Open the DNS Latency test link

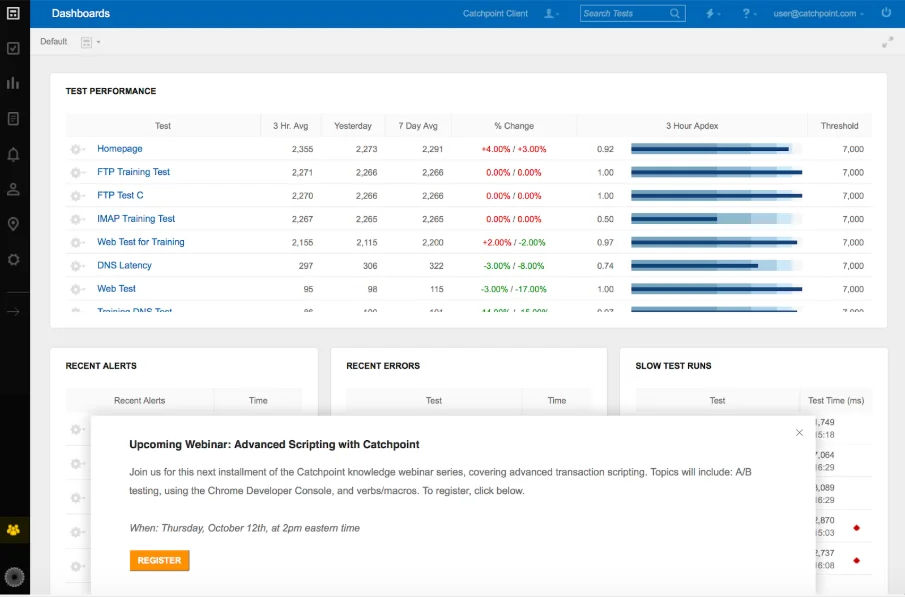click(x=124, y=265)
